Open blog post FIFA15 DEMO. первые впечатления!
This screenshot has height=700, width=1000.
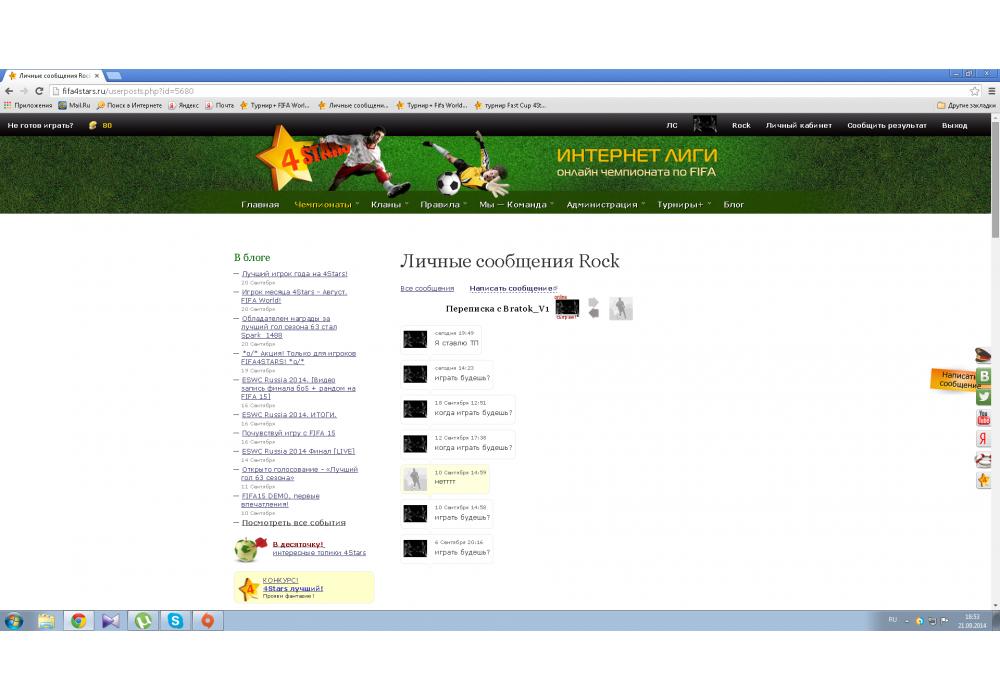click(280, 500)
